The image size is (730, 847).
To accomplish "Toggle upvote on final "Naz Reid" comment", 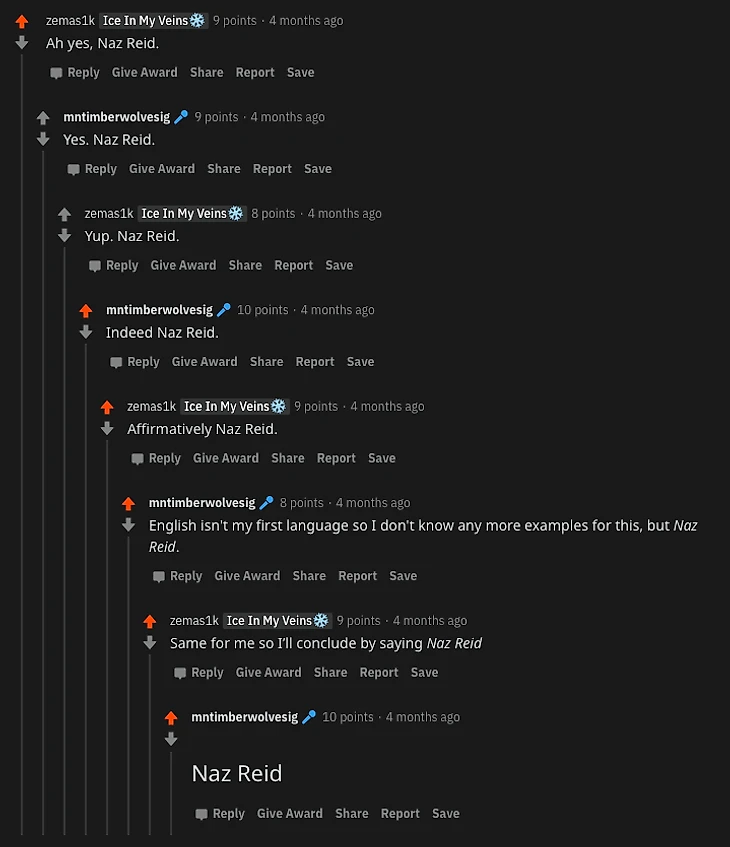I will [x=171, y=718].
